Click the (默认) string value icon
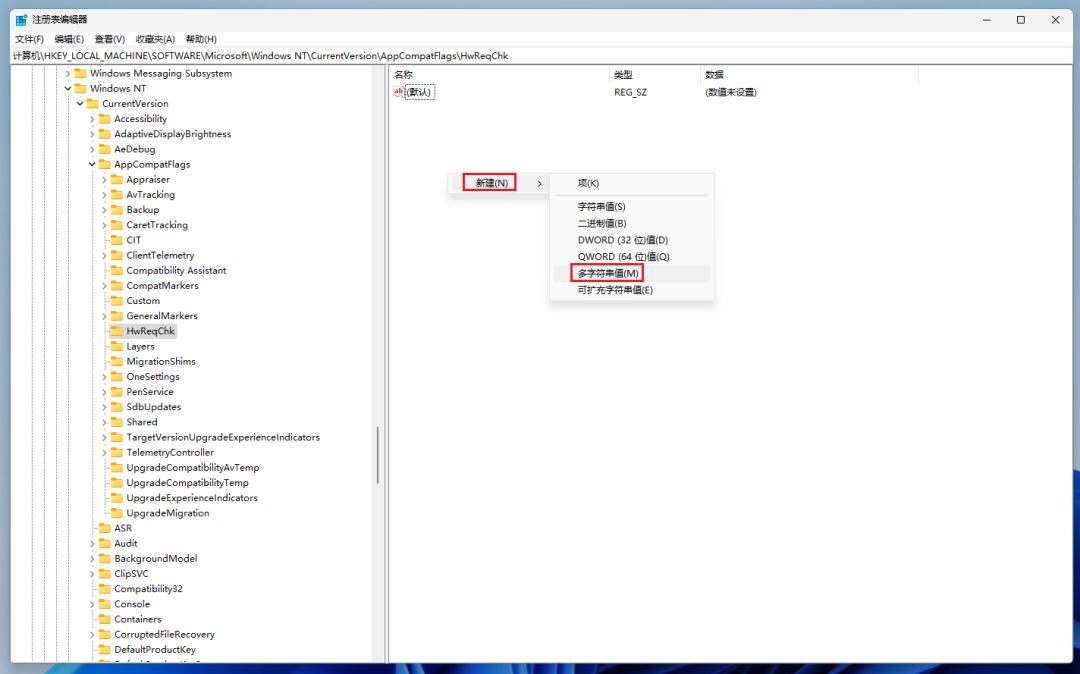The width and height of the screenshot is (1080, 674). coord(399,92)
